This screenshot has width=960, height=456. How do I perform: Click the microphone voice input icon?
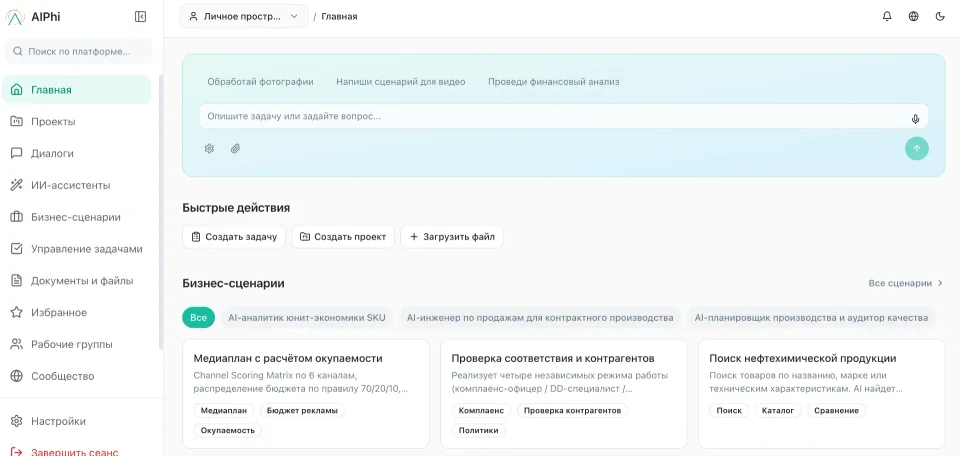(915, 119)
